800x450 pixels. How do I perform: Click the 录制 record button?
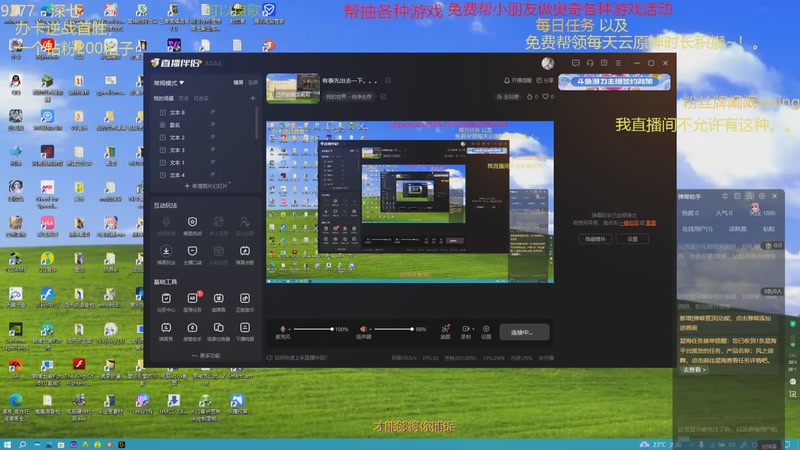(x=466, y=332)
